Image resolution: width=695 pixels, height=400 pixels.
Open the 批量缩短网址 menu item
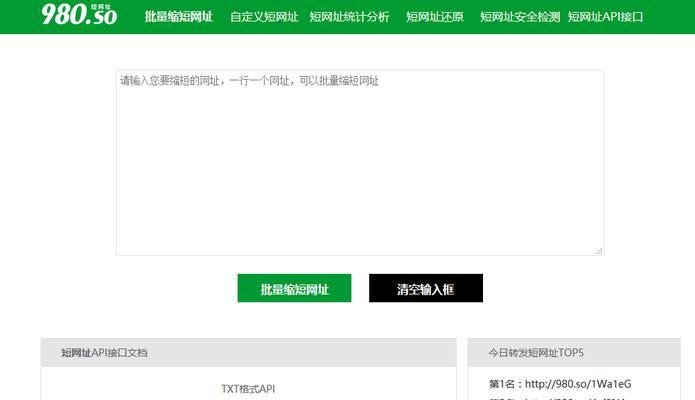coord(179,17)
